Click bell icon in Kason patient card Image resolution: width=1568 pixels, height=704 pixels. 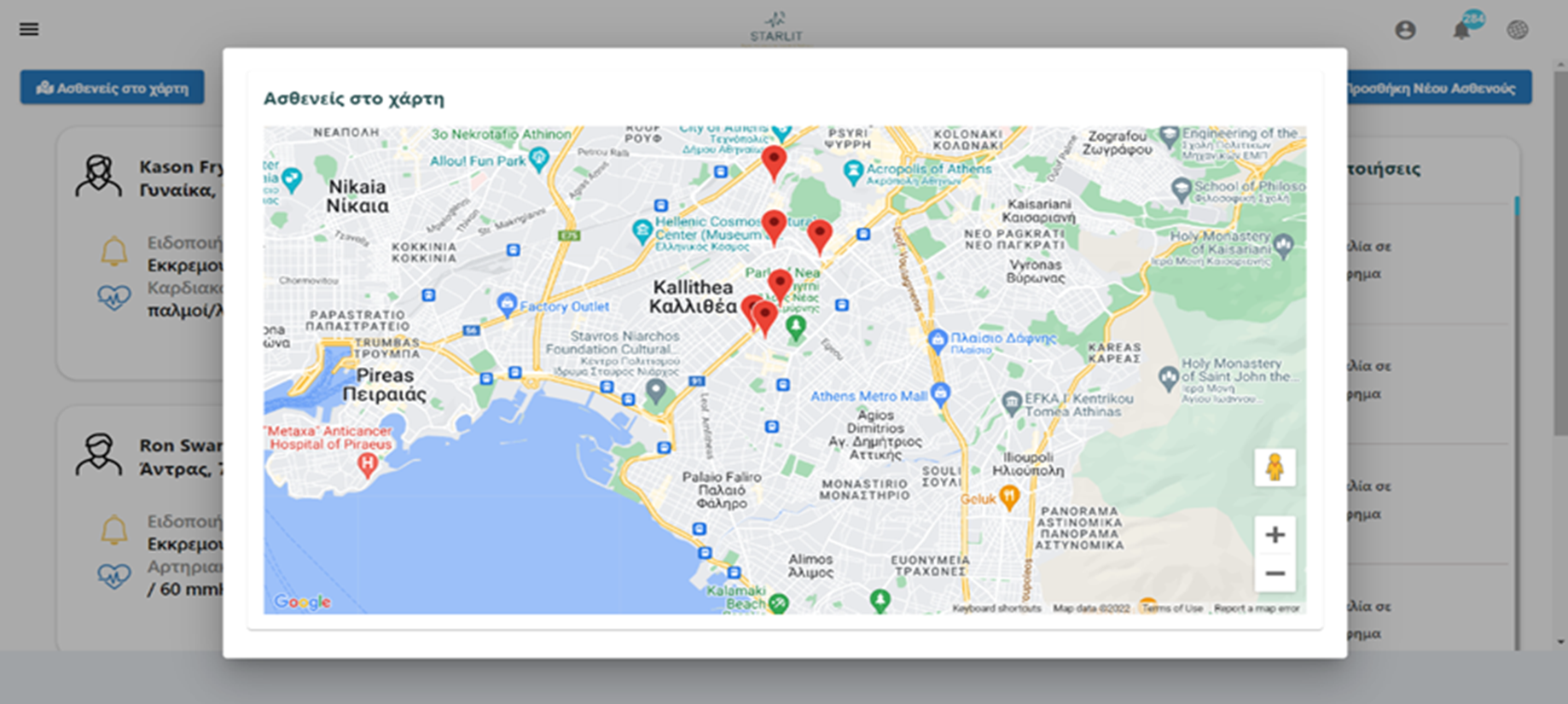114,251
